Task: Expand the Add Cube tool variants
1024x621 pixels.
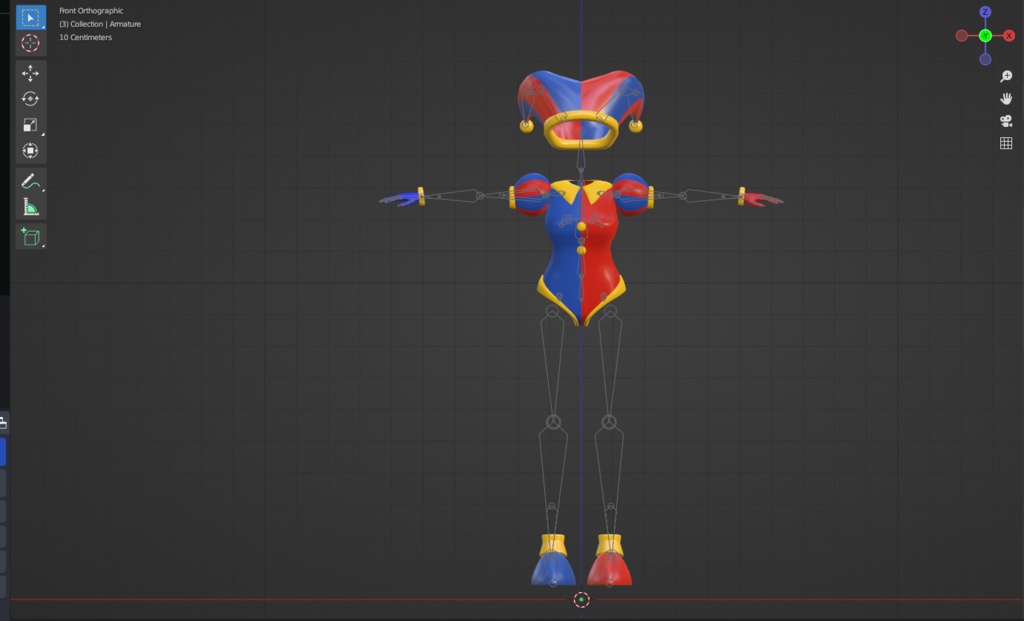Action: pyautogui.click(x=41, y=247)
